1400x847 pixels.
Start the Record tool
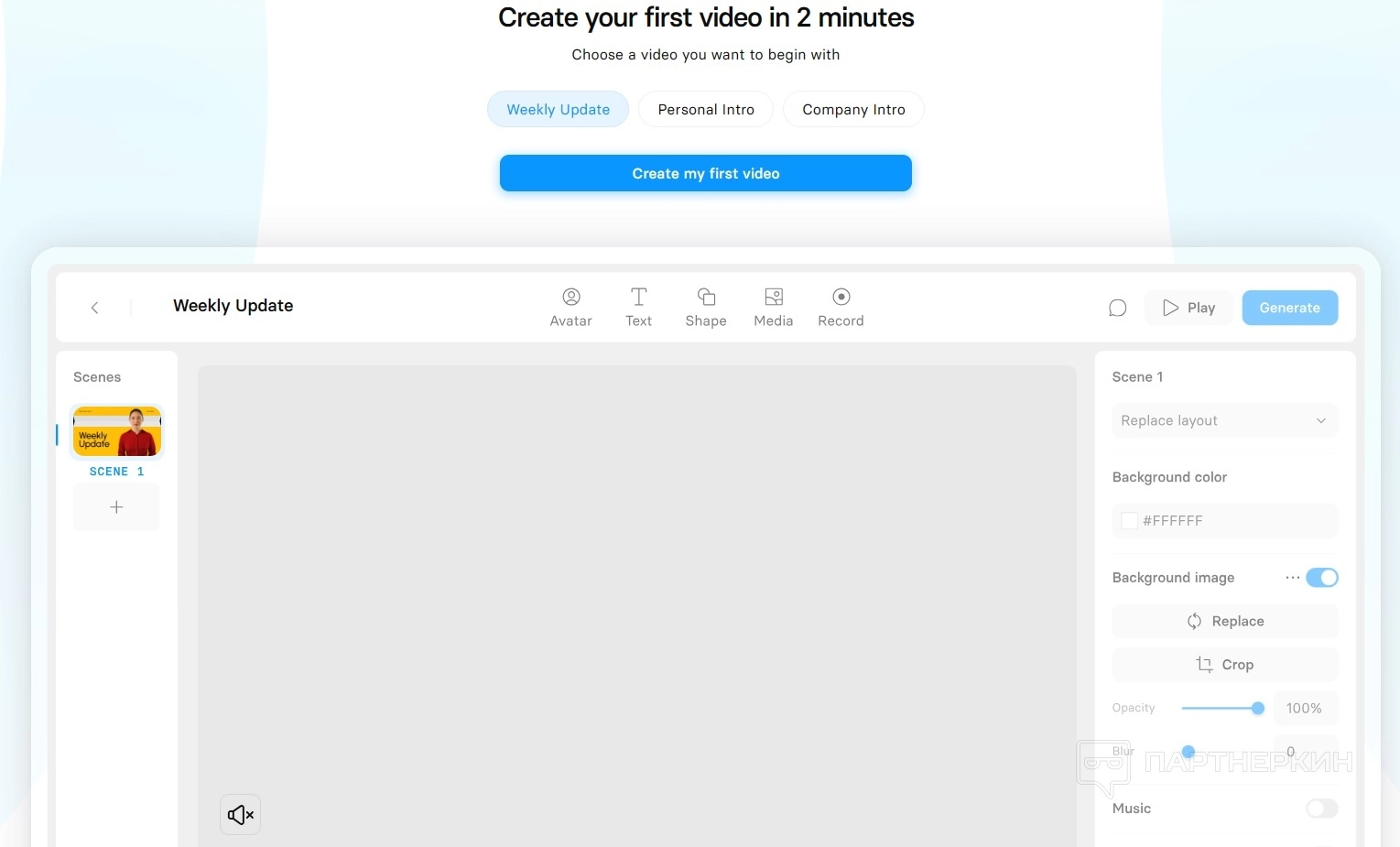pyautogui.click(x=841, y=308)
